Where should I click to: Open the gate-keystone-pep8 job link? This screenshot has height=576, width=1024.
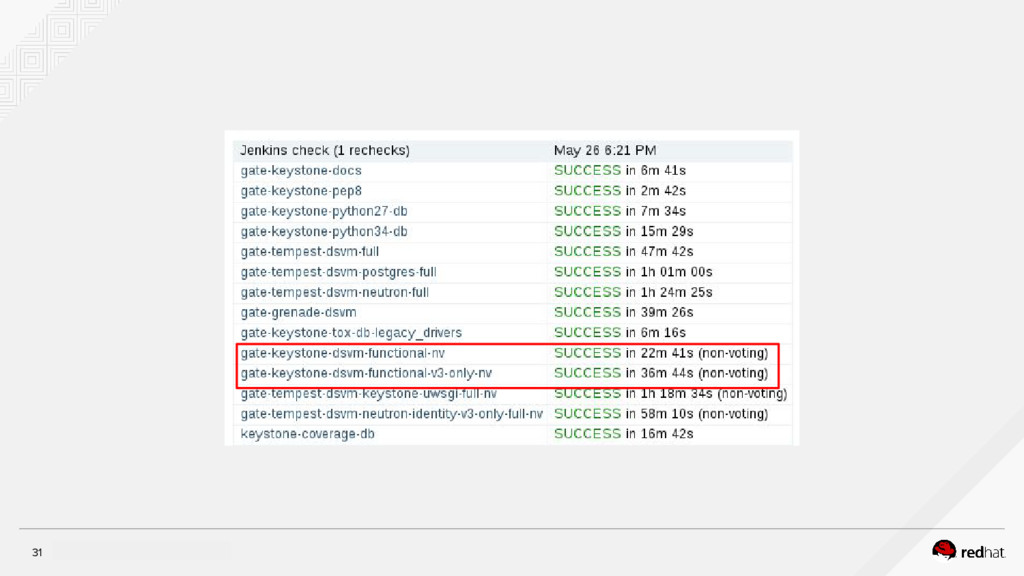point(300,191)
